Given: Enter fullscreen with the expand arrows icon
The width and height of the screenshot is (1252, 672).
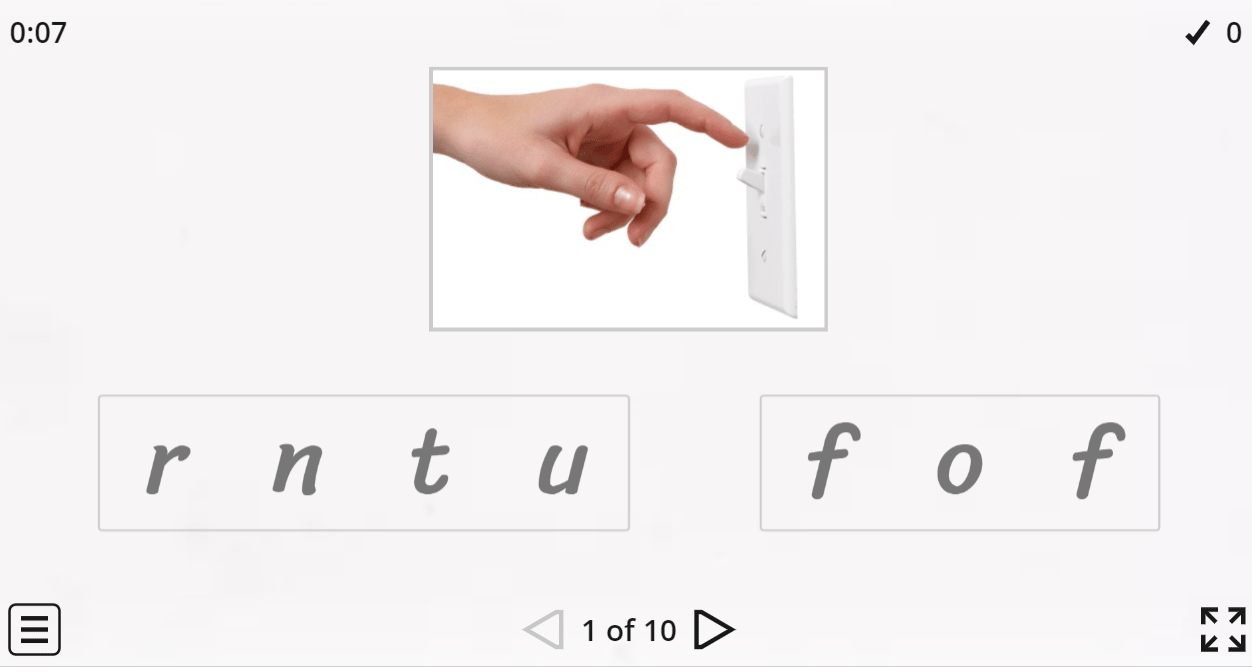Looking at the screenshot, I should point(1223,630).
